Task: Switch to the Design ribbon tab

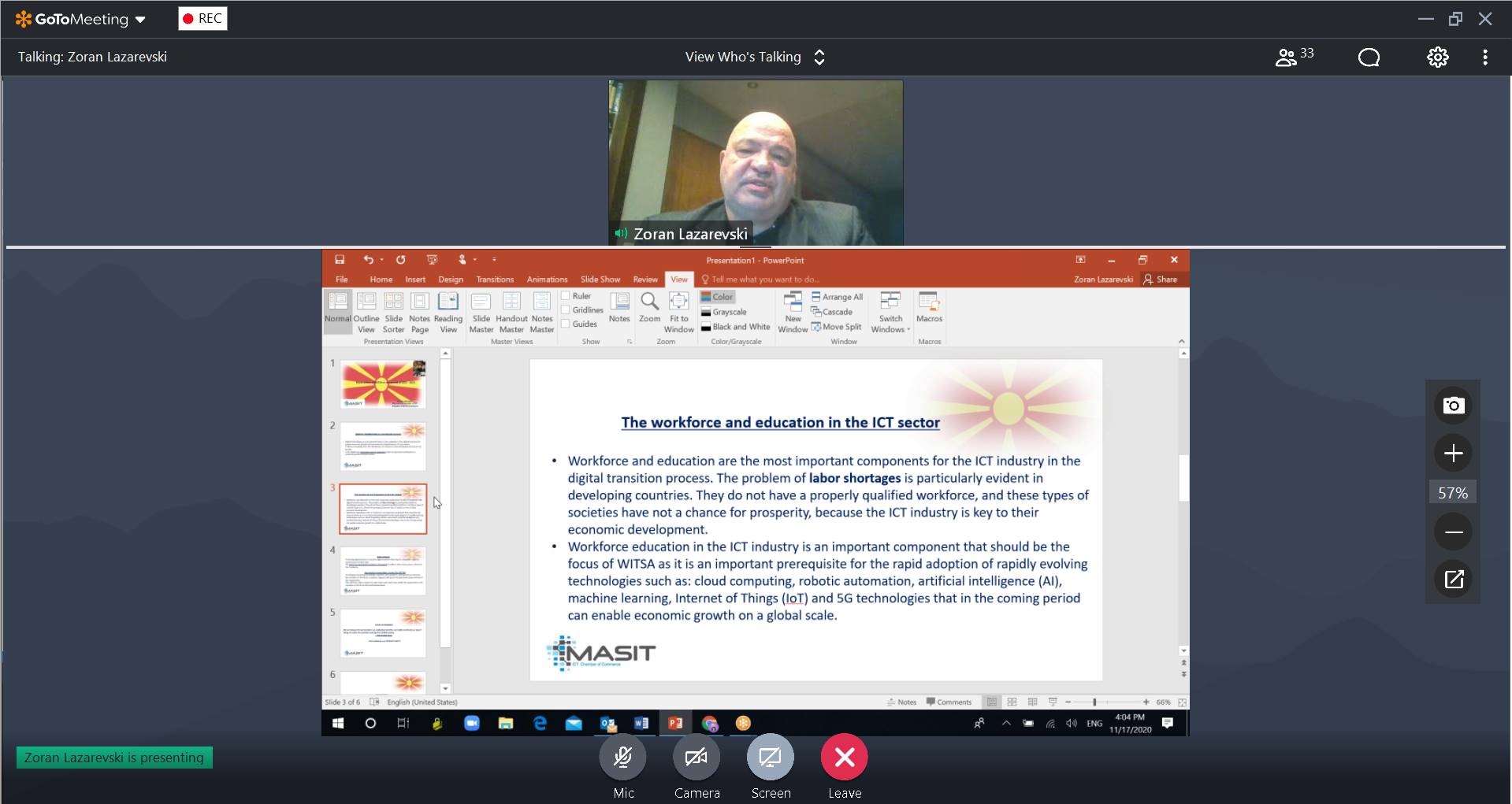Action: coord(451,280)
